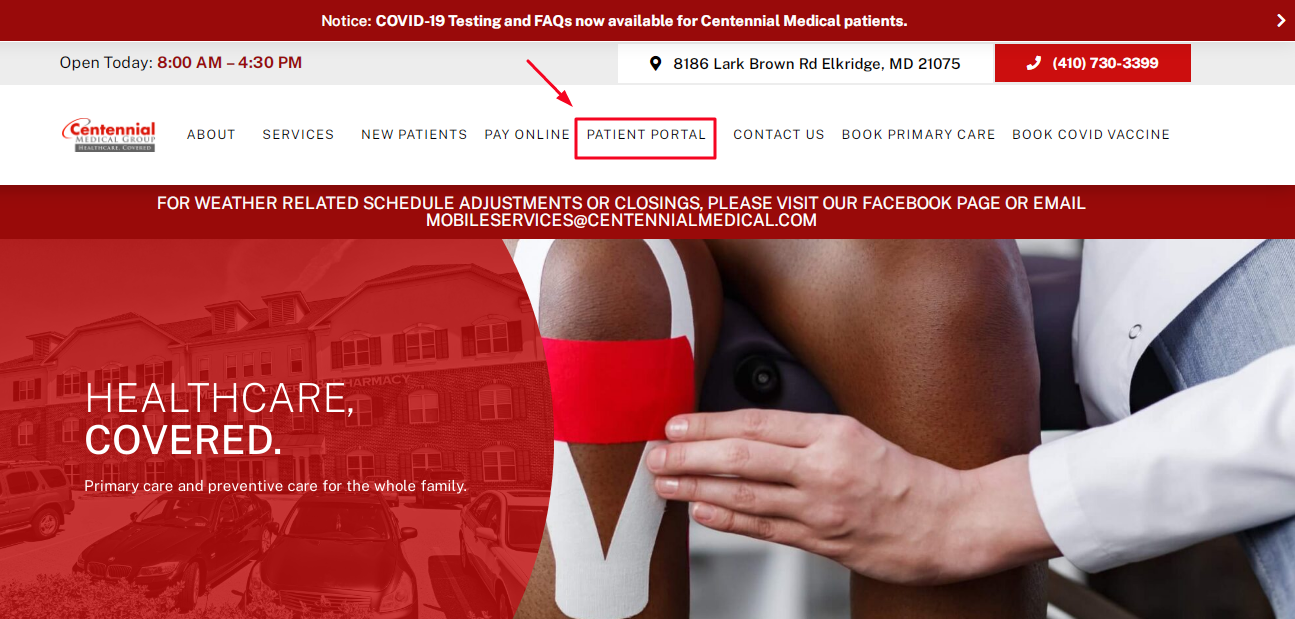Screen dimensions: 1295x619
Task: Click the Healthcare, Covered headline
Action: pyautogui.click(x=219, y=418)
